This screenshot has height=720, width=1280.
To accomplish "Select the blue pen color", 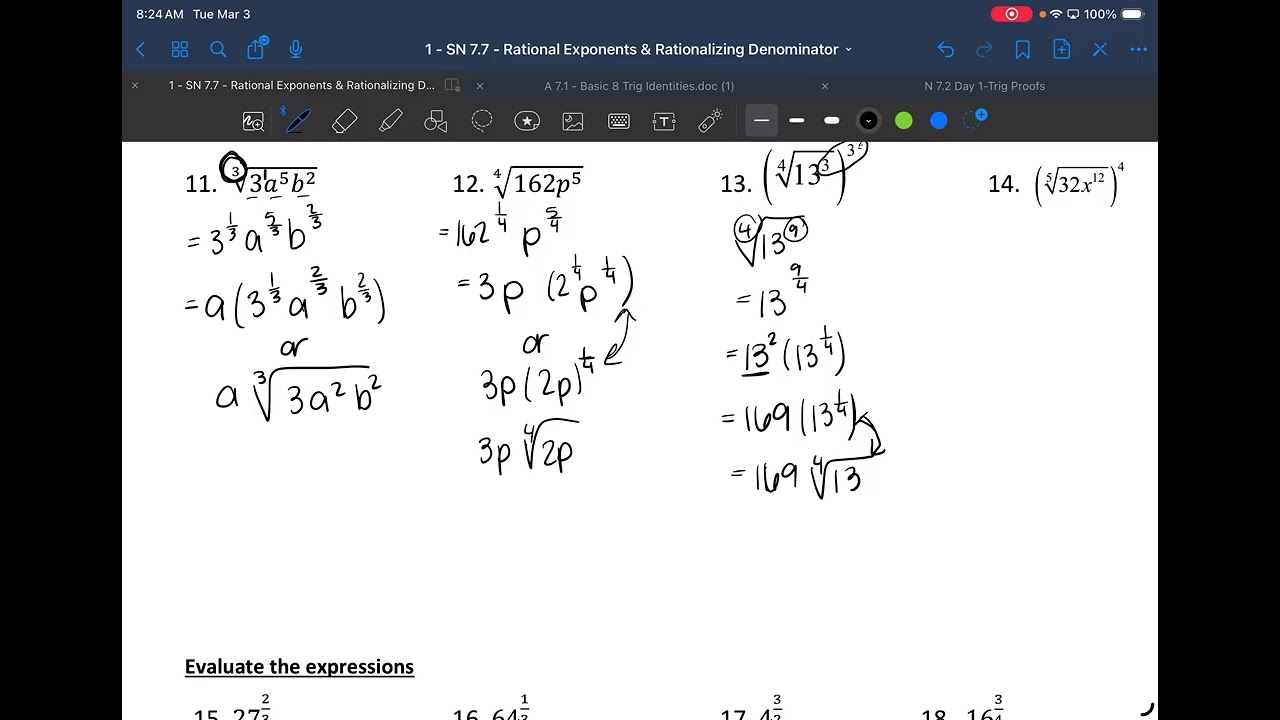I will click(x=939, y=121).
